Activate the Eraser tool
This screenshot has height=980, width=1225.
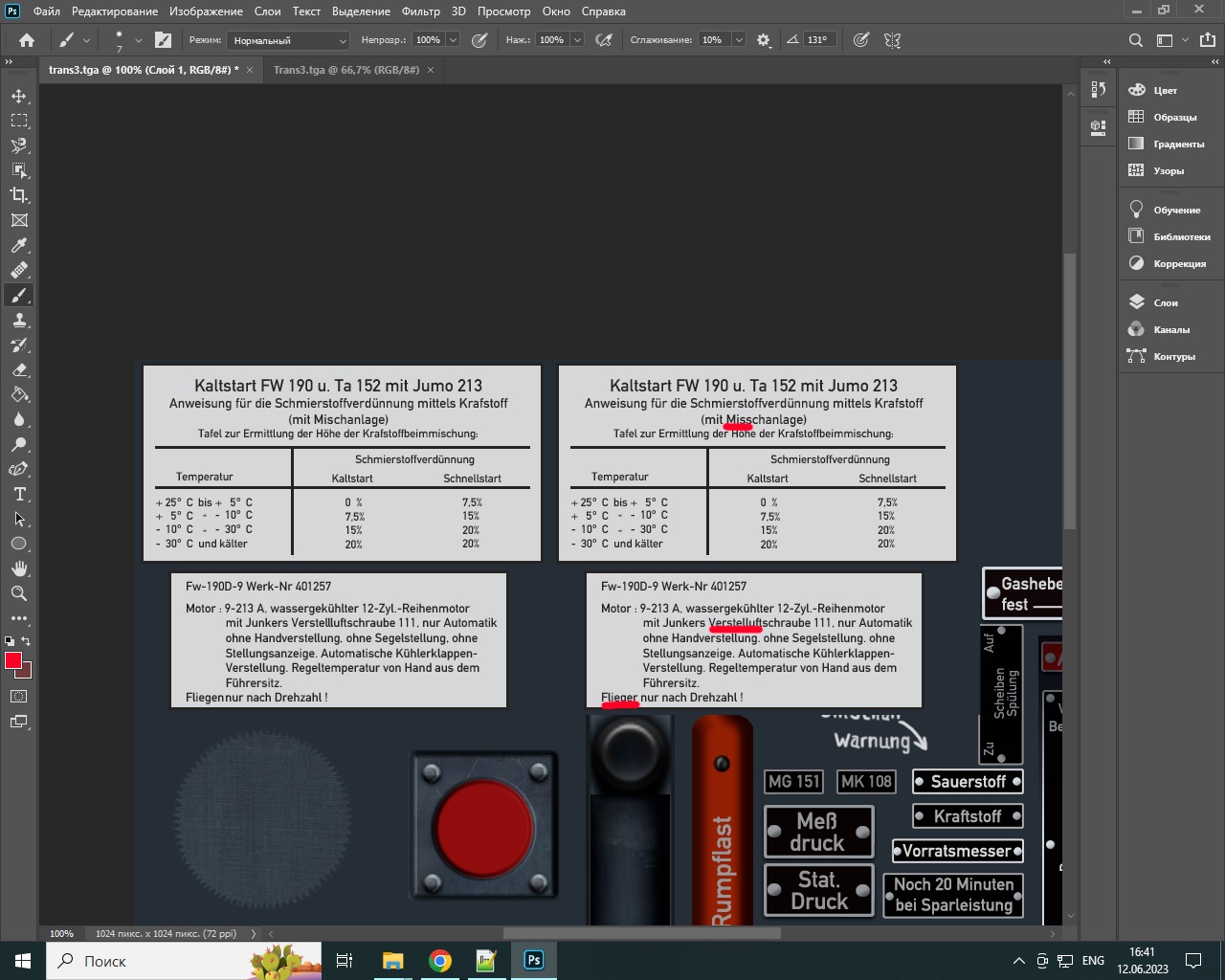click(x=19, y=370)
